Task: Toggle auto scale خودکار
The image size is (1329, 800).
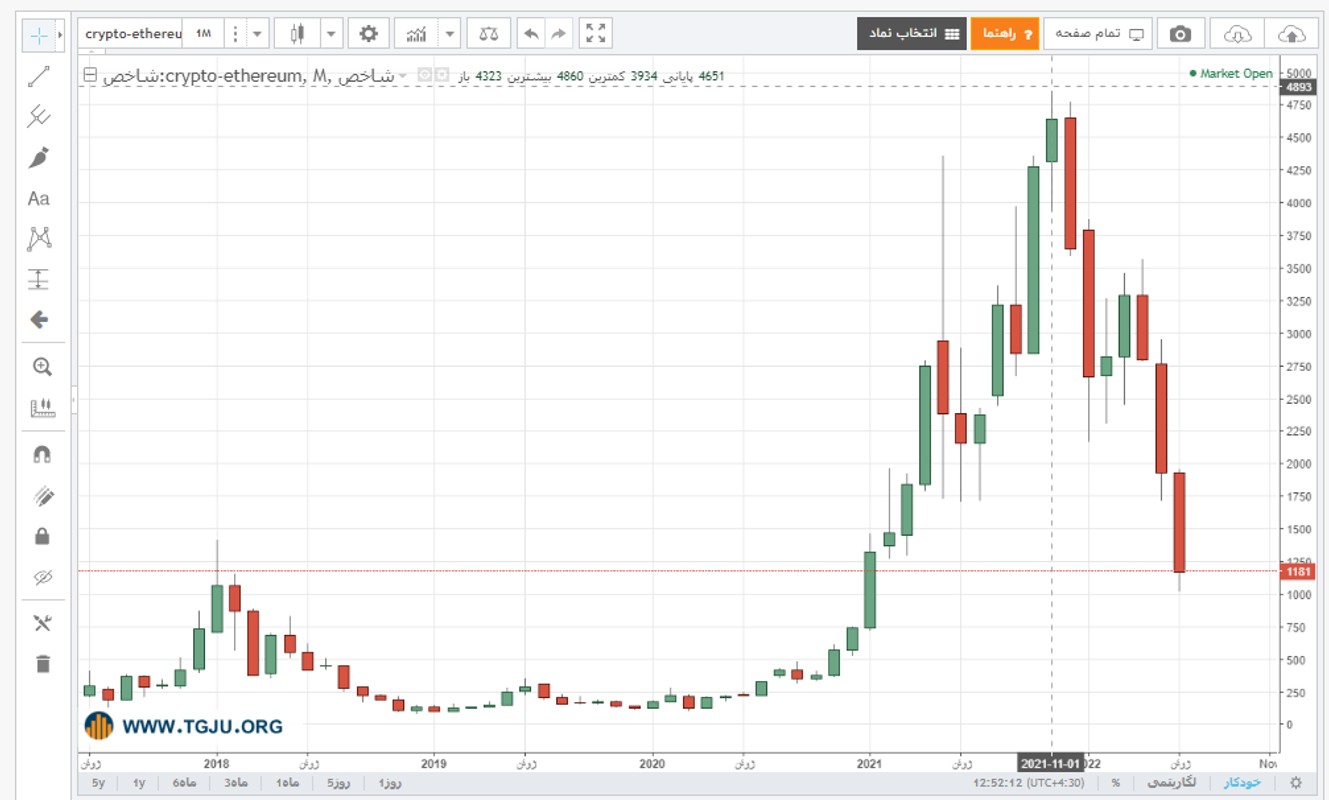Action: [x=1243, y=782]
